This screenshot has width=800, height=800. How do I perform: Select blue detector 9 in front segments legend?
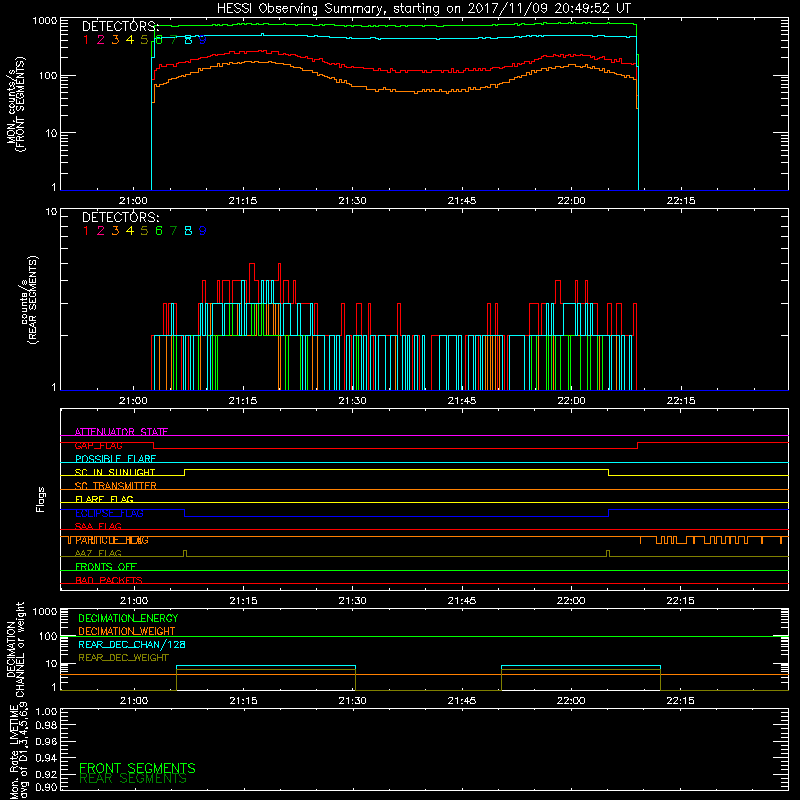click(203, 40)
